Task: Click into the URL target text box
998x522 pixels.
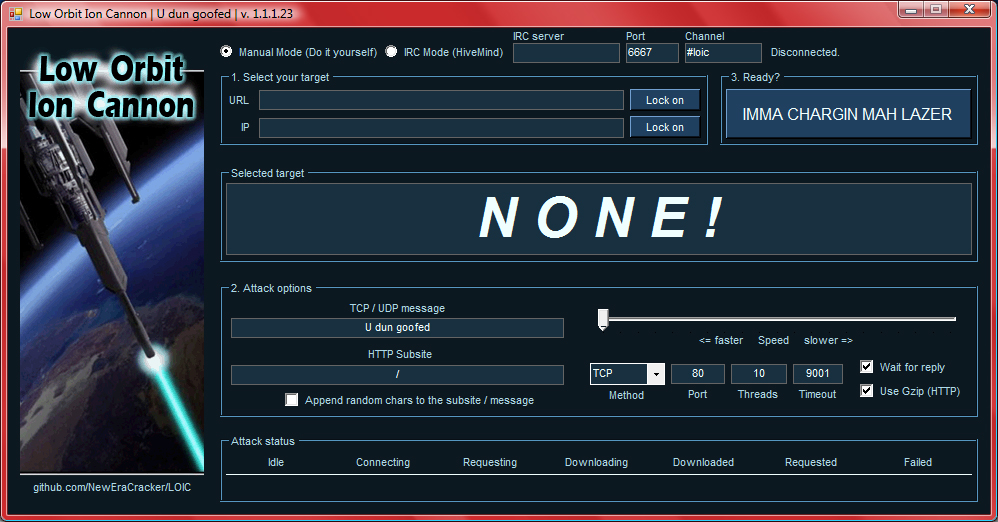Action: click(x=441, y=100)
